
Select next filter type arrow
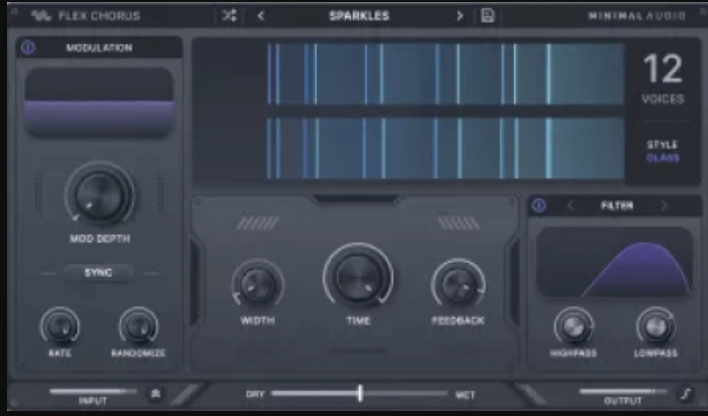[664, 206]
